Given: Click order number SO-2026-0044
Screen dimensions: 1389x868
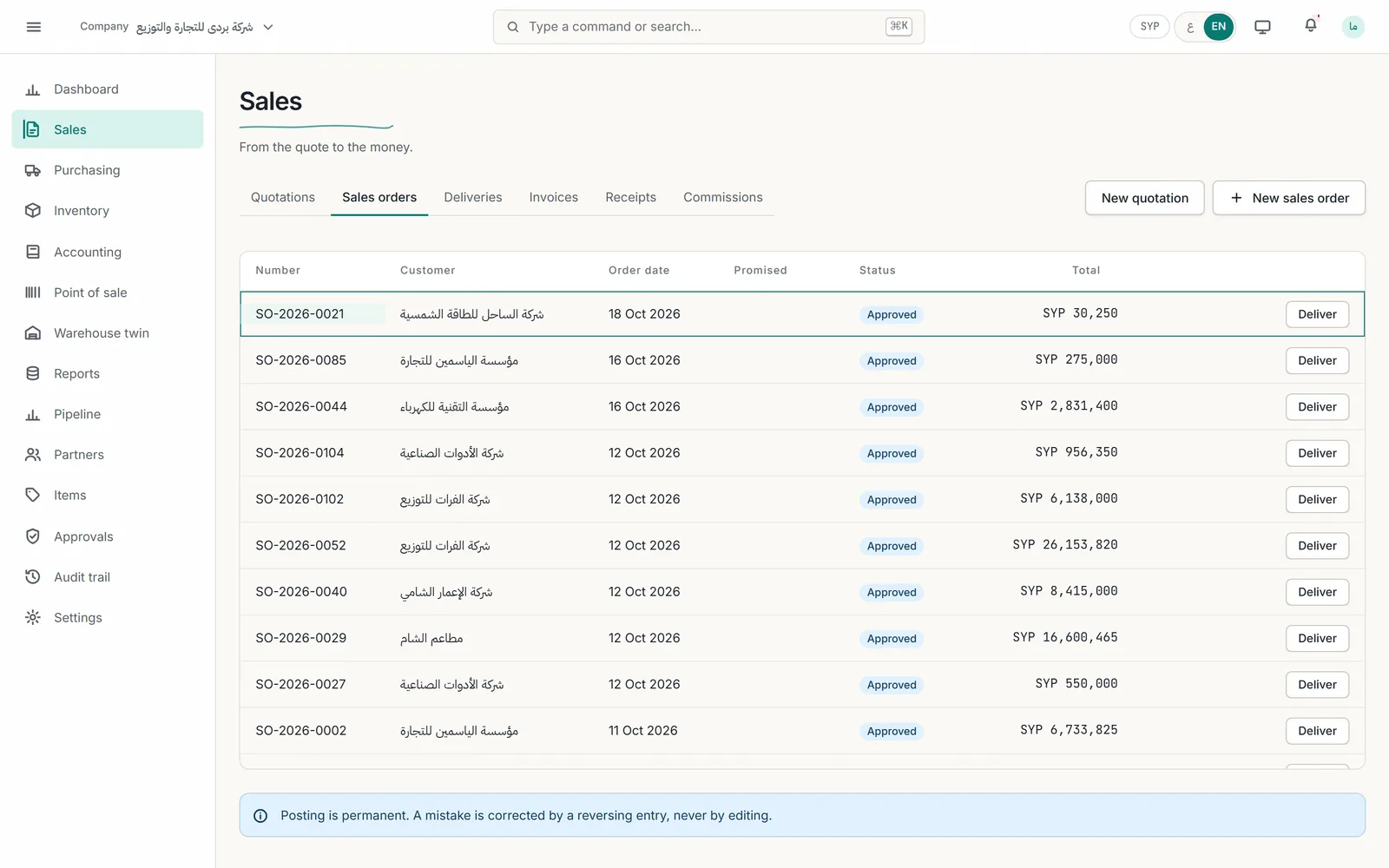Looking at the screenshot, I should 301,407.
